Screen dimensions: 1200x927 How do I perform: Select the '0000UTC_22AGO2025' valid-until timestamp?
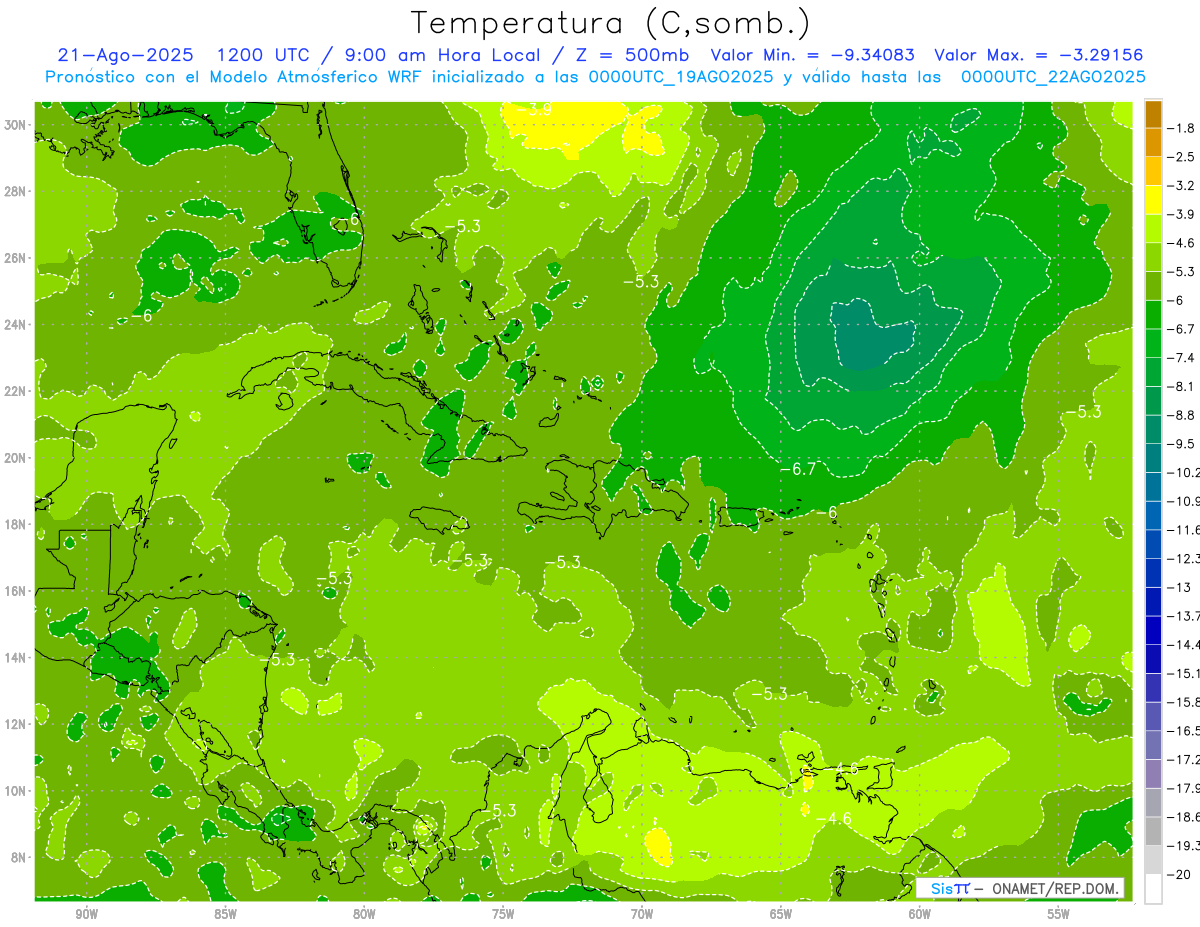tap(1053, 77)
